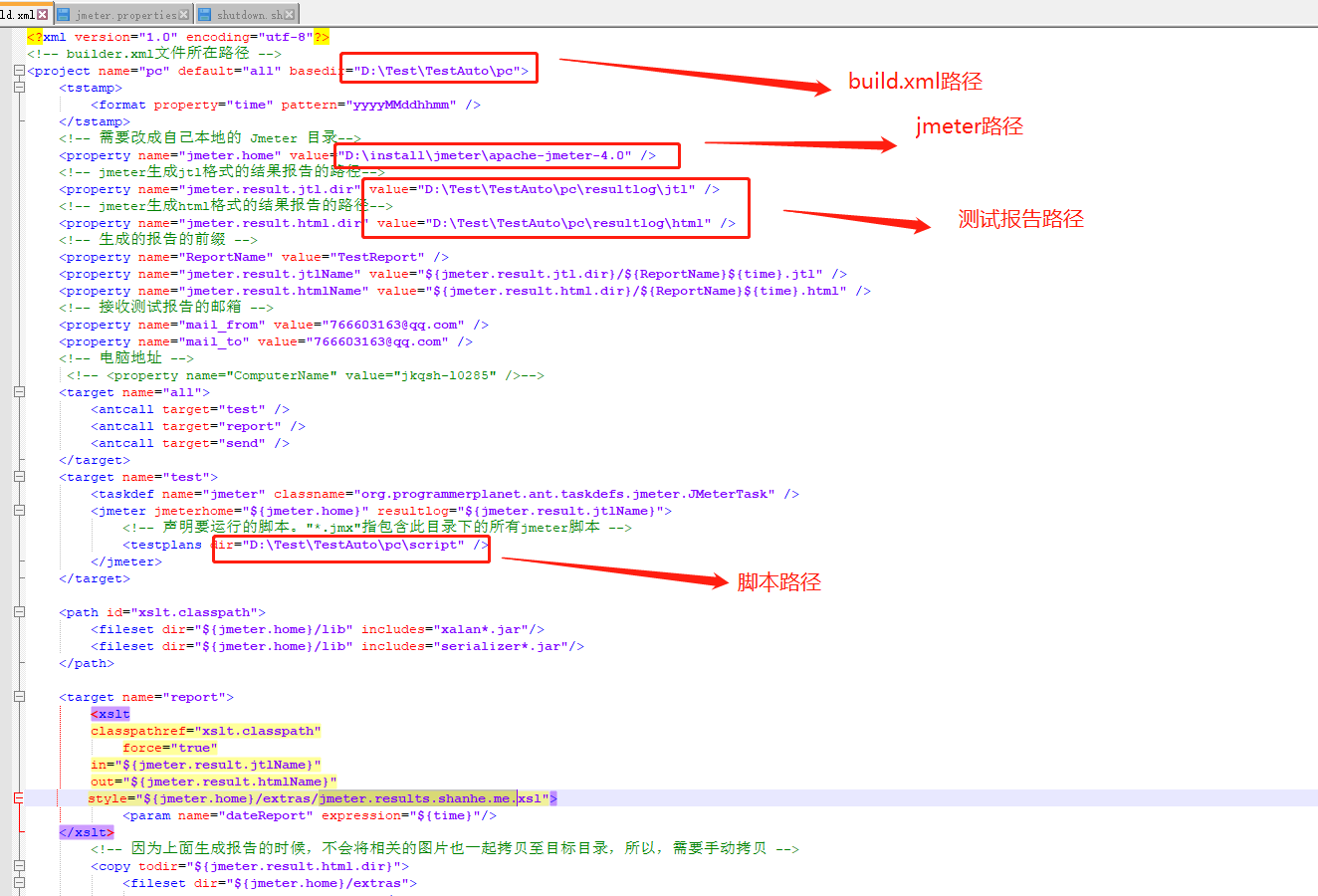Viewport: 1318px width, 896px height.
Task: Close the ld.xml tab with its X icon
Action: tap(42, 14)
